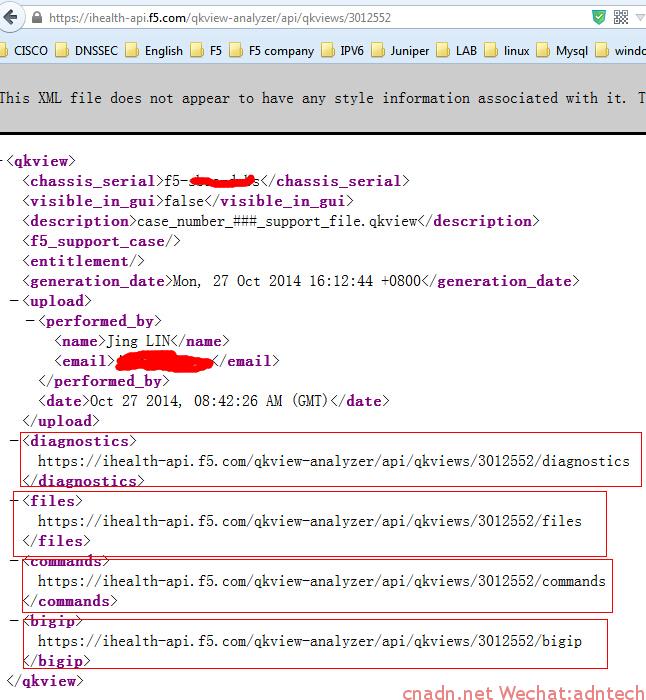Screen dimensions: 646x700
Task: Open the address bar history dropdown arrow
Action: point(641,17)
